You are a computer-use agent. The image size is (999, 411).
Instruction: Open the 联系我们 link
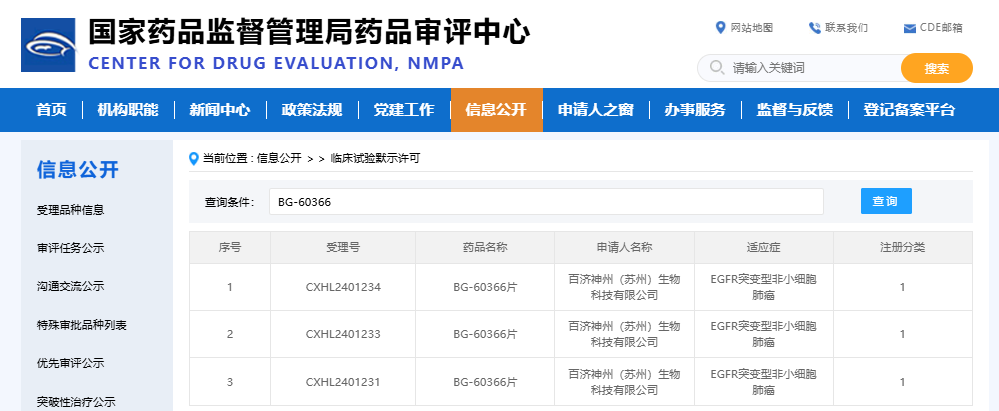pyautogui.click(x=846, y=28)
